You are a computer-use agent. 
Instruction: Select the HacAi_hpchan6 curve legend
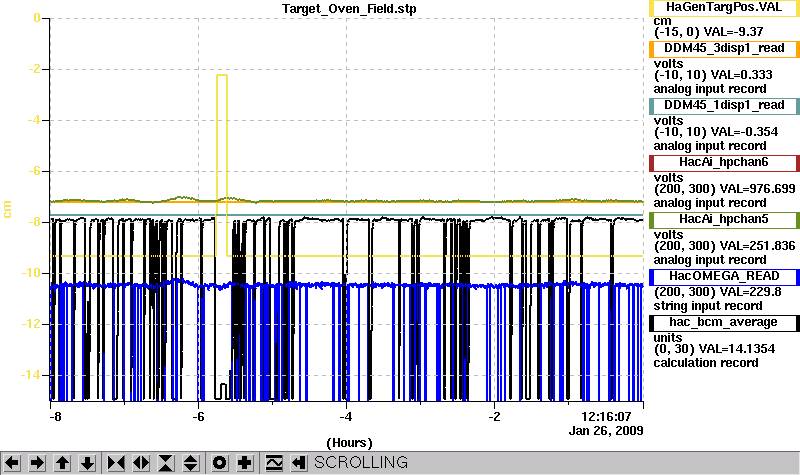[724, 163]
